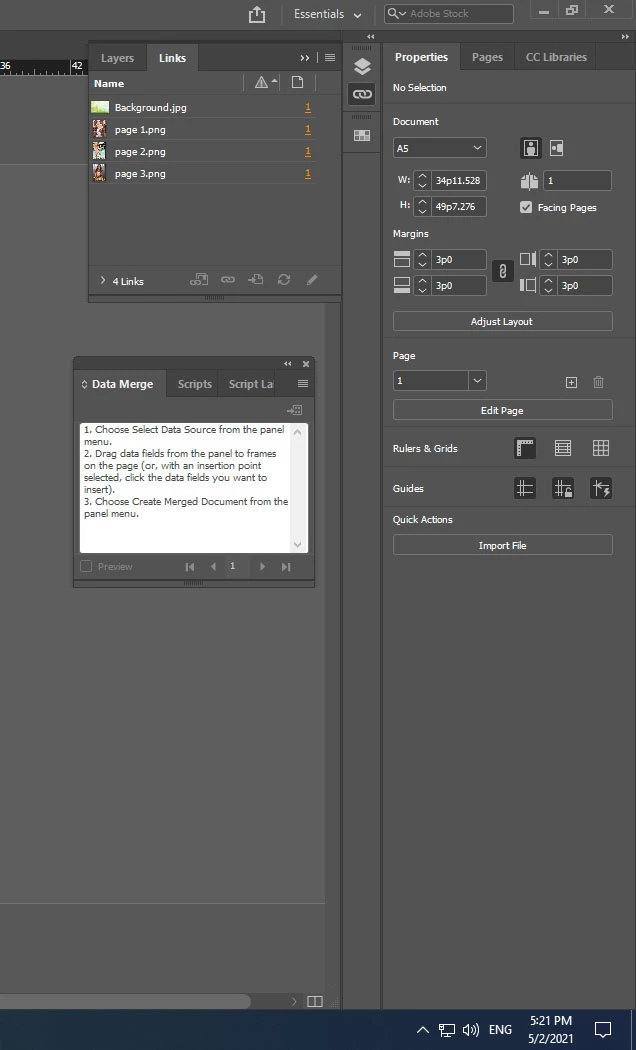Open the Pages icon in side dock
The height and width of the screenshot is (1050, 636).
[x=362, y=135]
